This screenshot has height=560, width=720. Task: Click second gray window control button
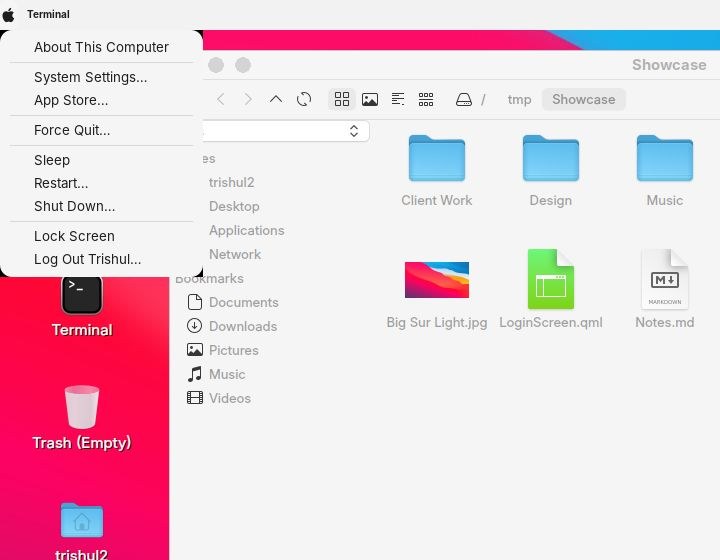click(x=243, y=65)
